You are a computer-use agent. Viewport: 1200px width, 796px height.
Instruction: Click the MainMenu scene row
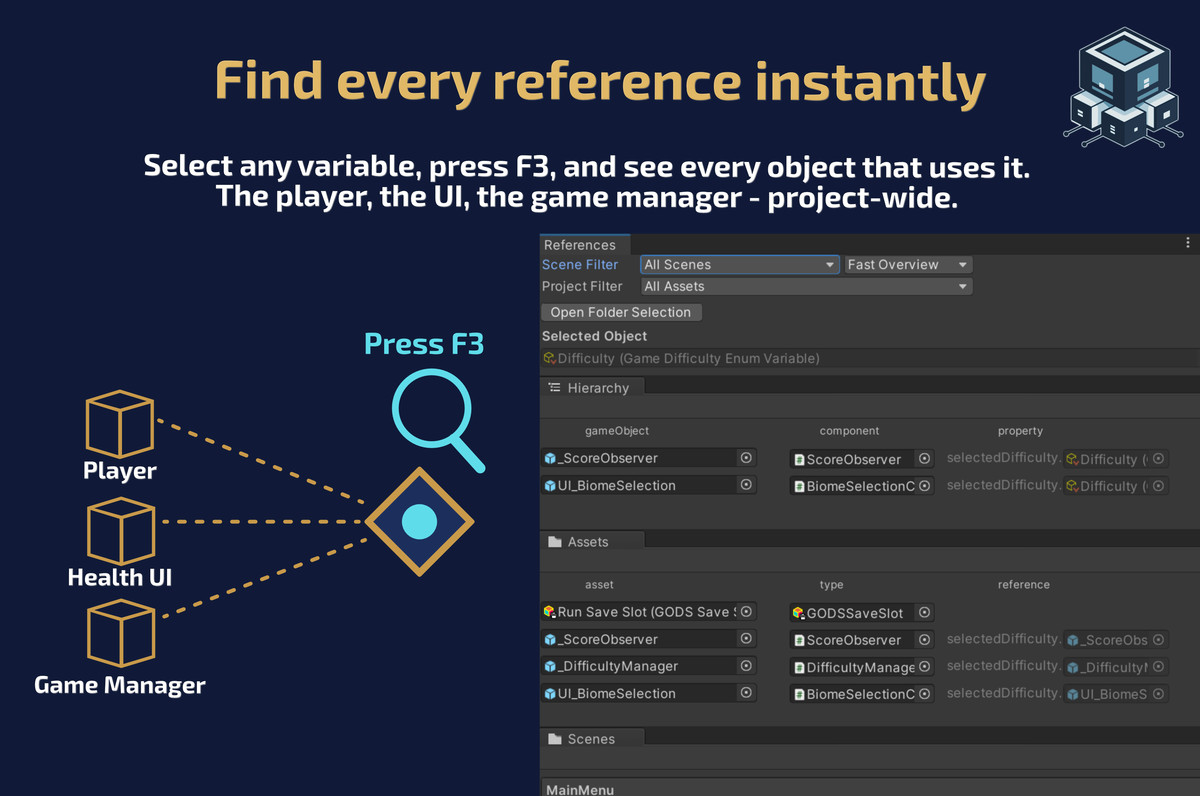[870, 788]
